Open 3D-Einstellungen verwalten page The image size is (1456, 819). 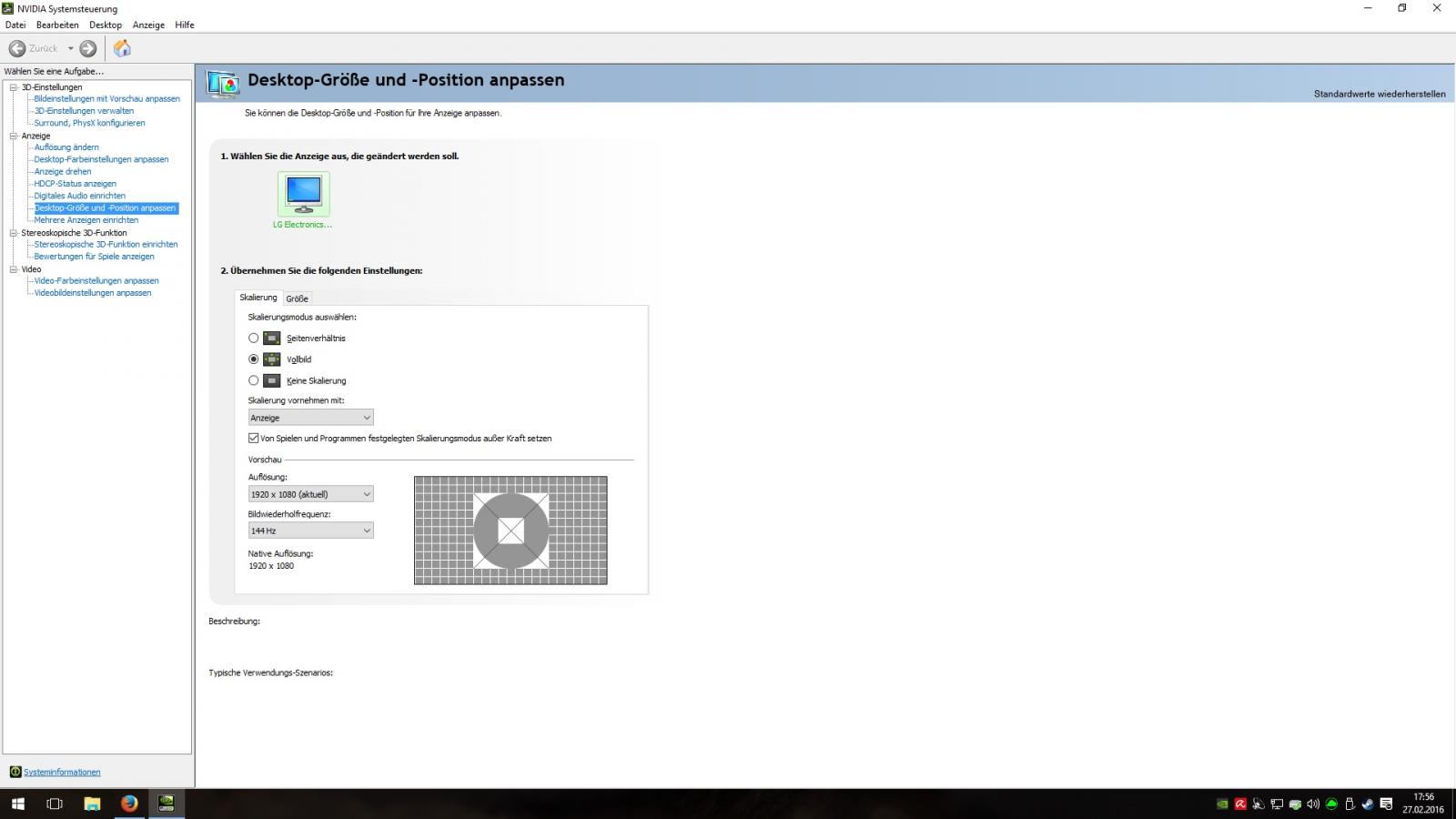coord(84,111)
